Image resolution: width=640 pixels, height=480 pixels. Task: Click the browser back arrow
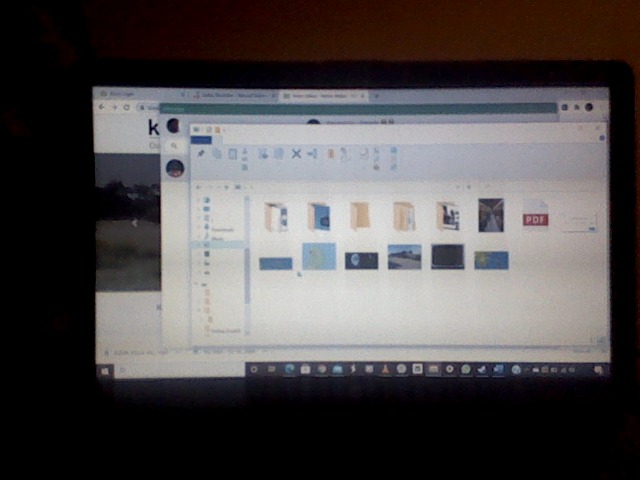(101, 107)
